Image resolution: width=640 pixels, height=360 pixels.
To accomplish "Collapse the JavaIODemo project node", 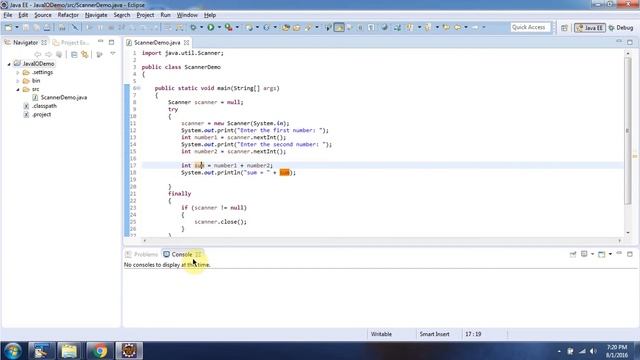I will click(9, 64).
